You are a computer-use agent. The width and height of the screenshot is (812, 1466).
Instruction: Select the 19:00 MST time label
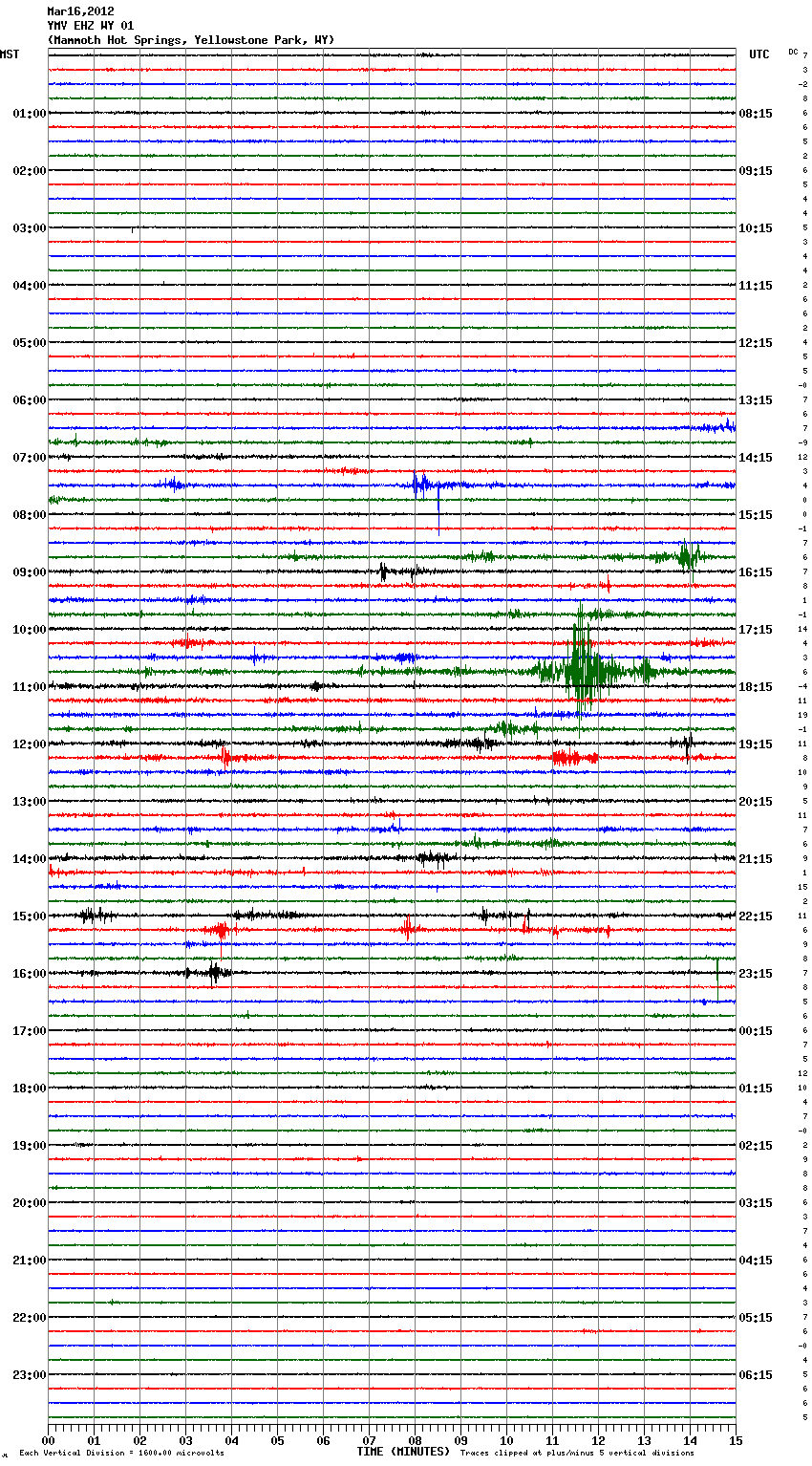[x=29, y=1146]
